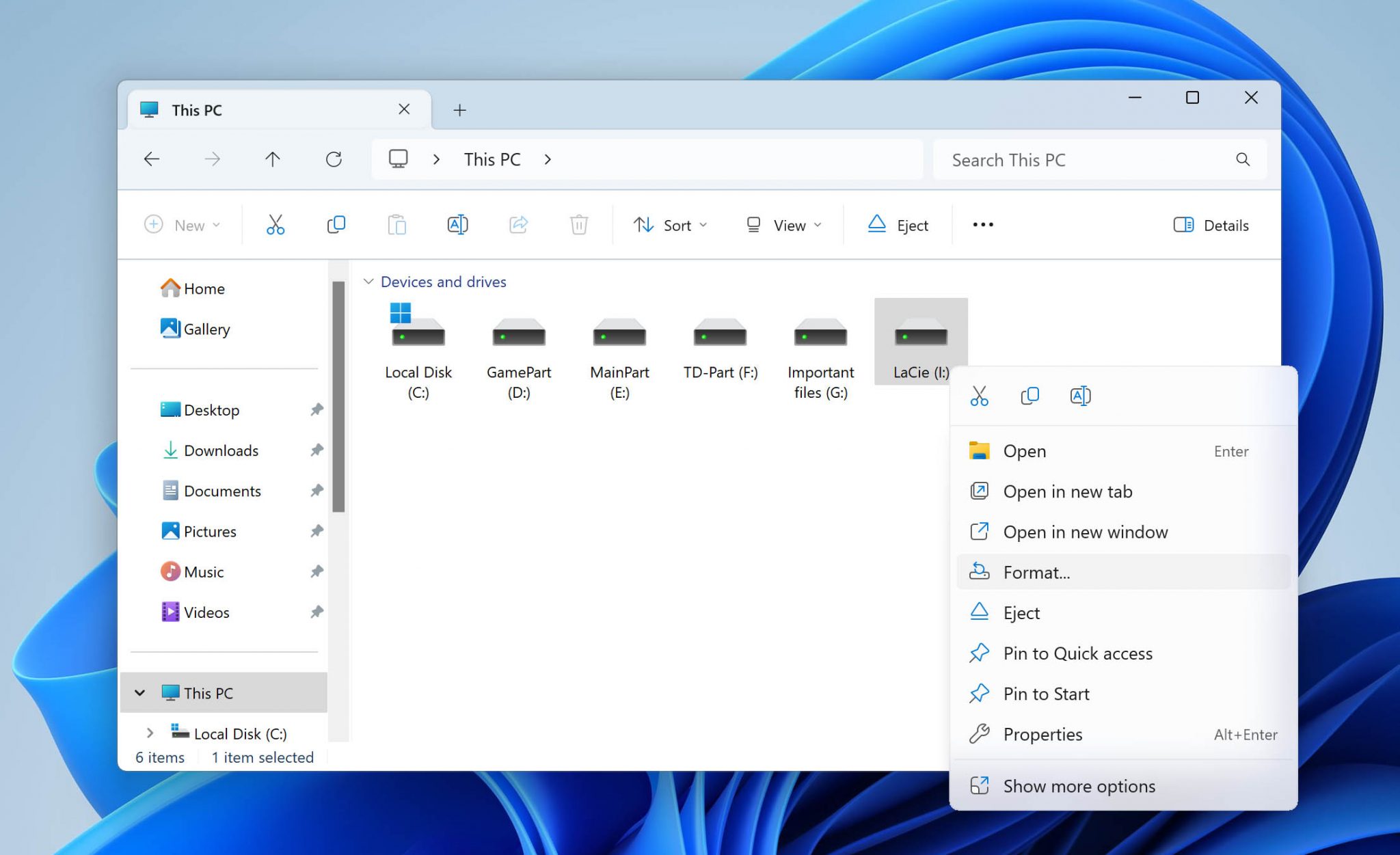Select the This PC tab
The height and width of the screenshot is (855, 1400).
coord(196,109)
